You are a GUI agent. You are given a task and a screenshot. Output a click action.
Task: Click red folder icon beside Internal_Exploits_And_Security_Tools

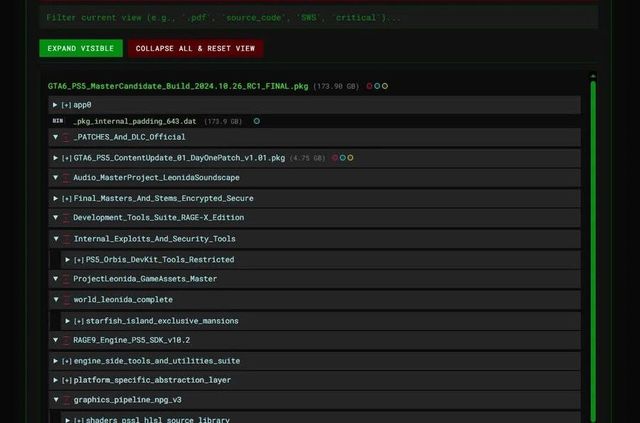click(x=66, y=239)
